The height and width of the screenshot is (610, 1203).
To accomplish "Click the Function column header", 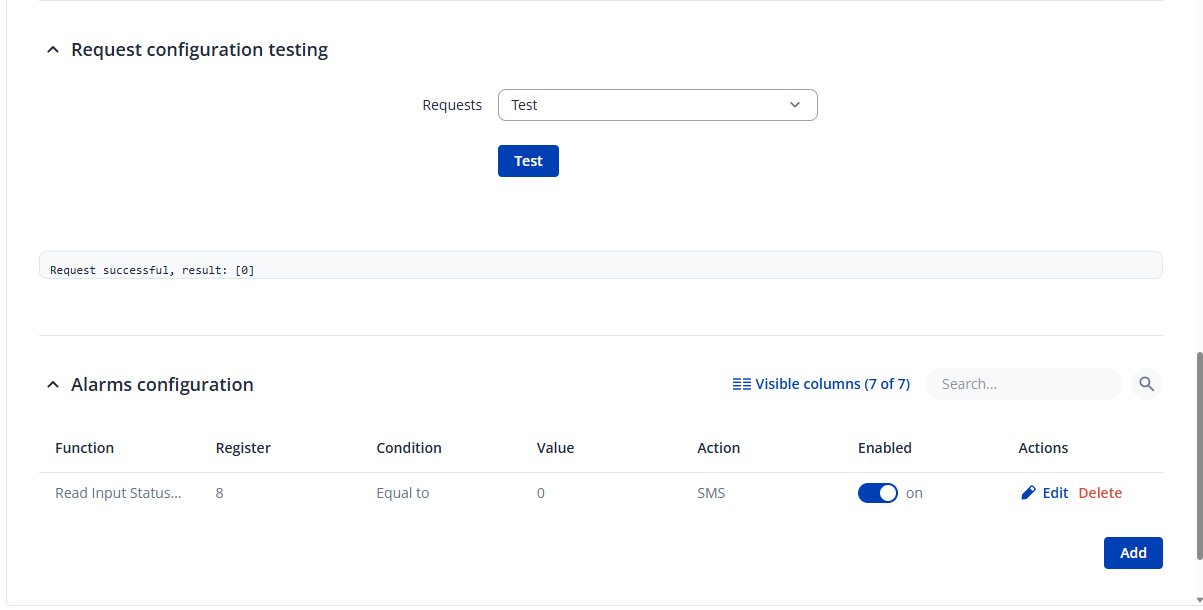I will coord(85,448).
